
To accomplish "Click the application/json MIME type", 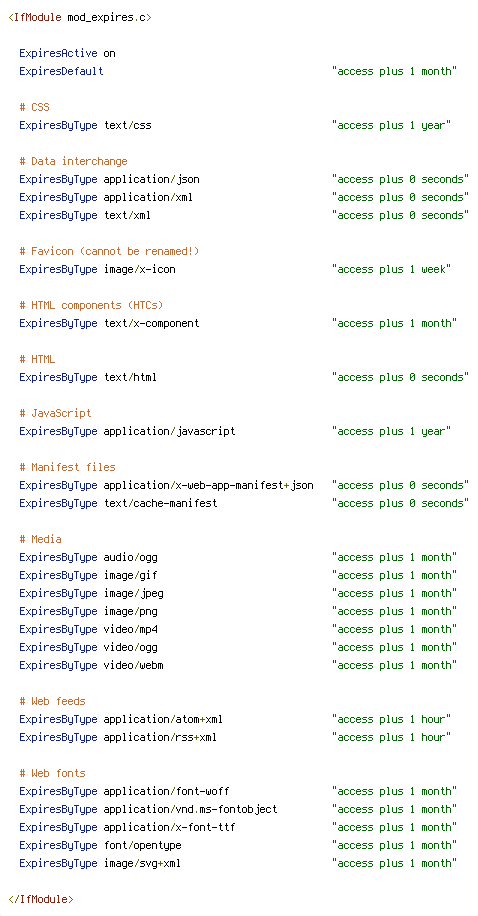I will 151,179.
